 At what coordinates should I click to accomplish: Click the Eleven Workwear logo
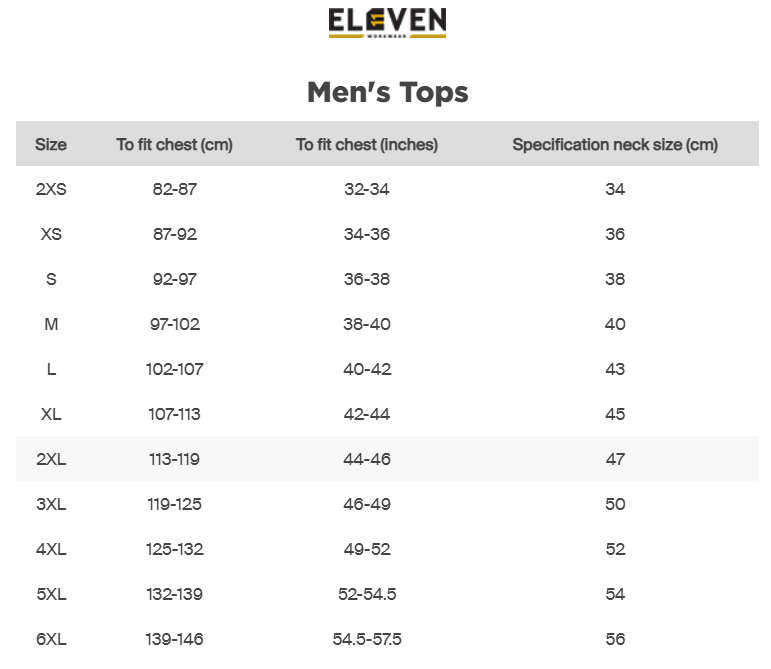[x=387, y=23]
